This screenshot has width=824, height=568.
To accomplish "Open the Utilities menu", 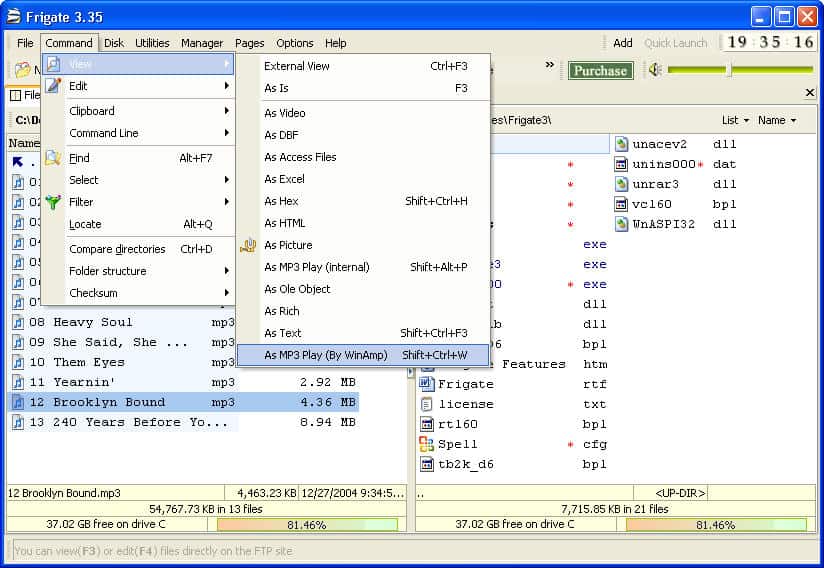I will pyautogui.click(x=152, y=43).
